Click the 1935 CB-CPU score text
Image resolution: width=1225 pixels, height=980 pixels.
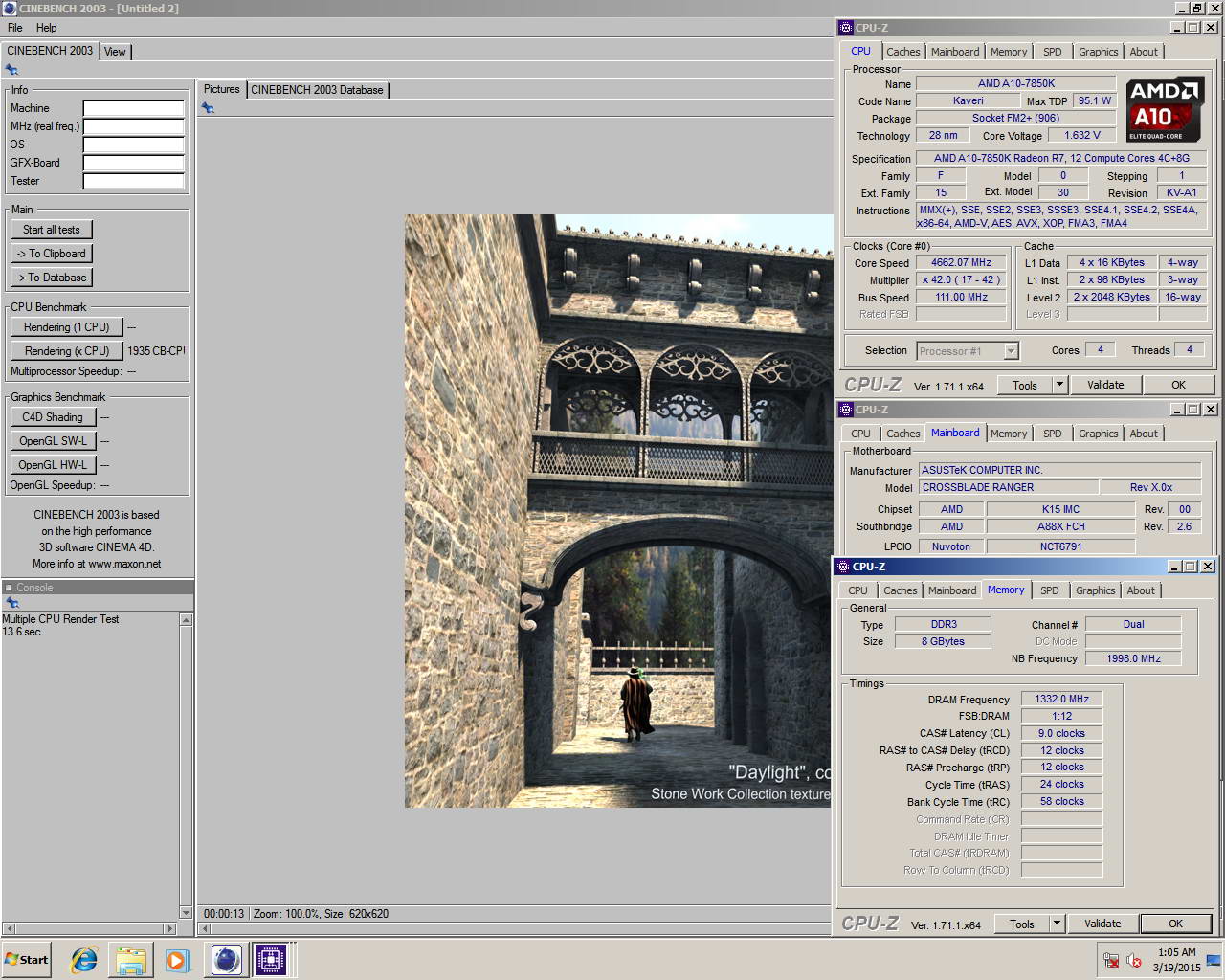click(156, 351)
